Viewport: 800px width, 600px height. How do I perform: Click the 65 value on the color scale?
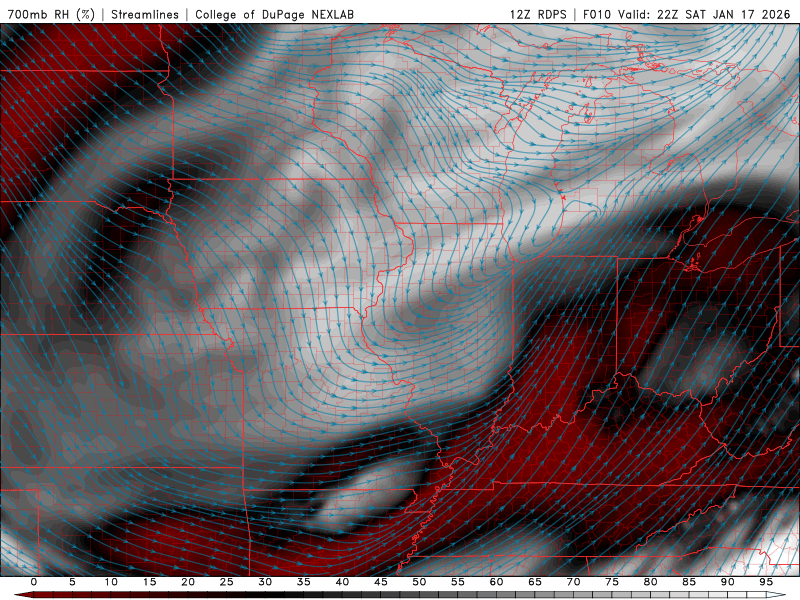[535, 582]
